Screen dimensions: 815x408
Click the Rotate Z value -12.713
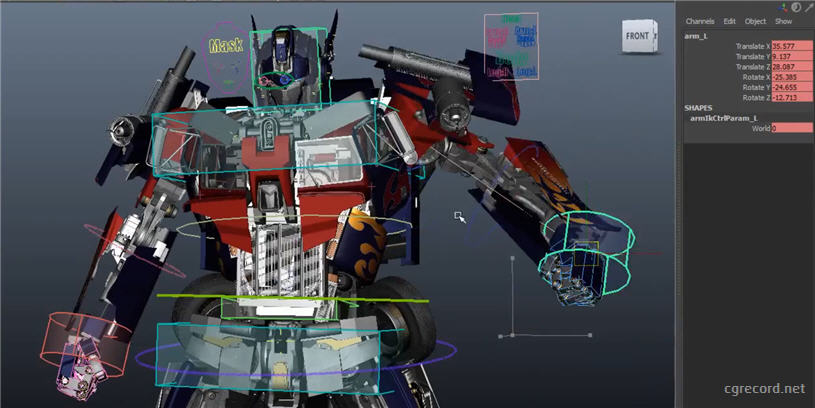792,98
